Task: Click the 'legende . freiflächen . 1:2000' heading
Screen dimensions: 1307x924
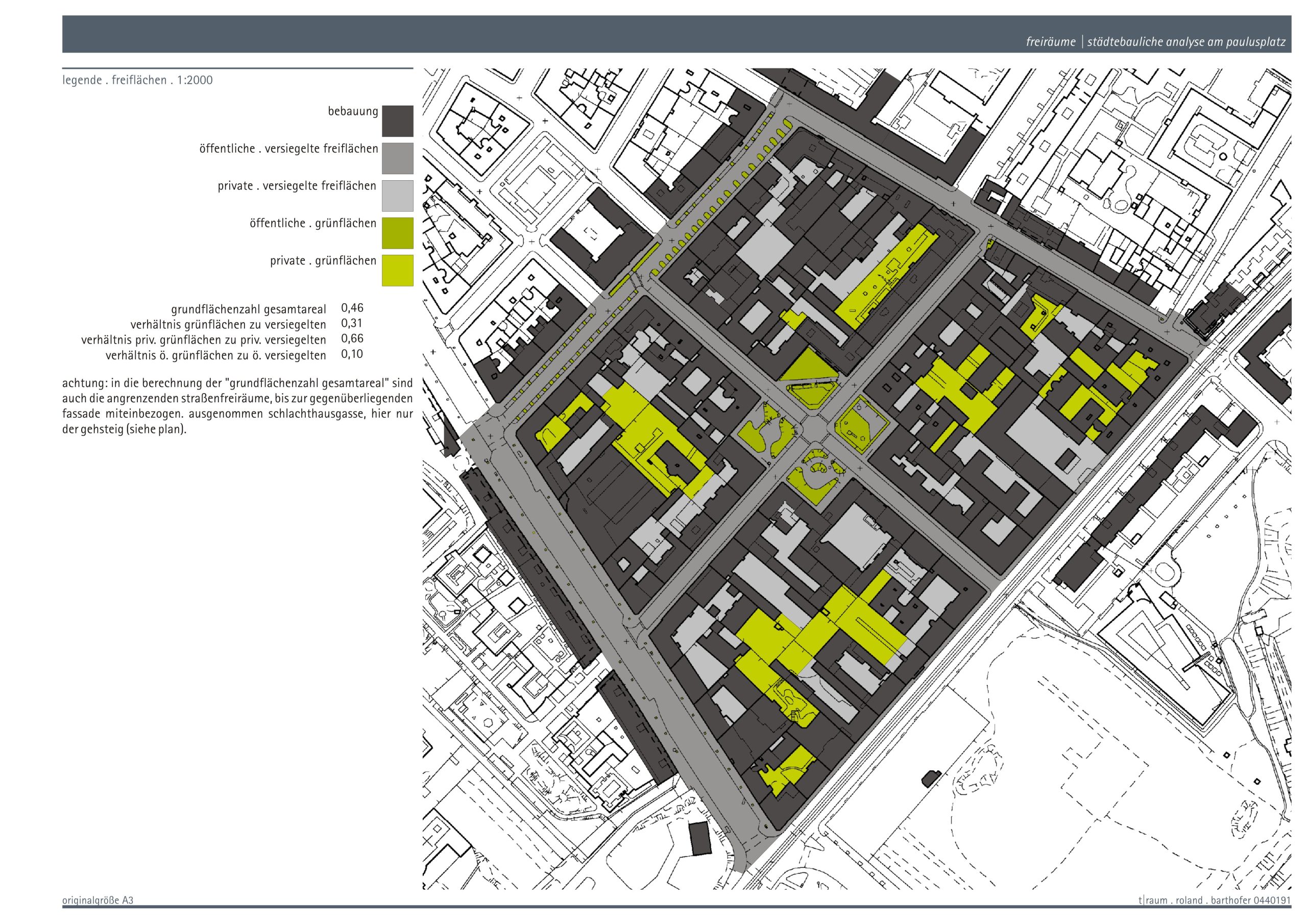Action: point(137,80)
